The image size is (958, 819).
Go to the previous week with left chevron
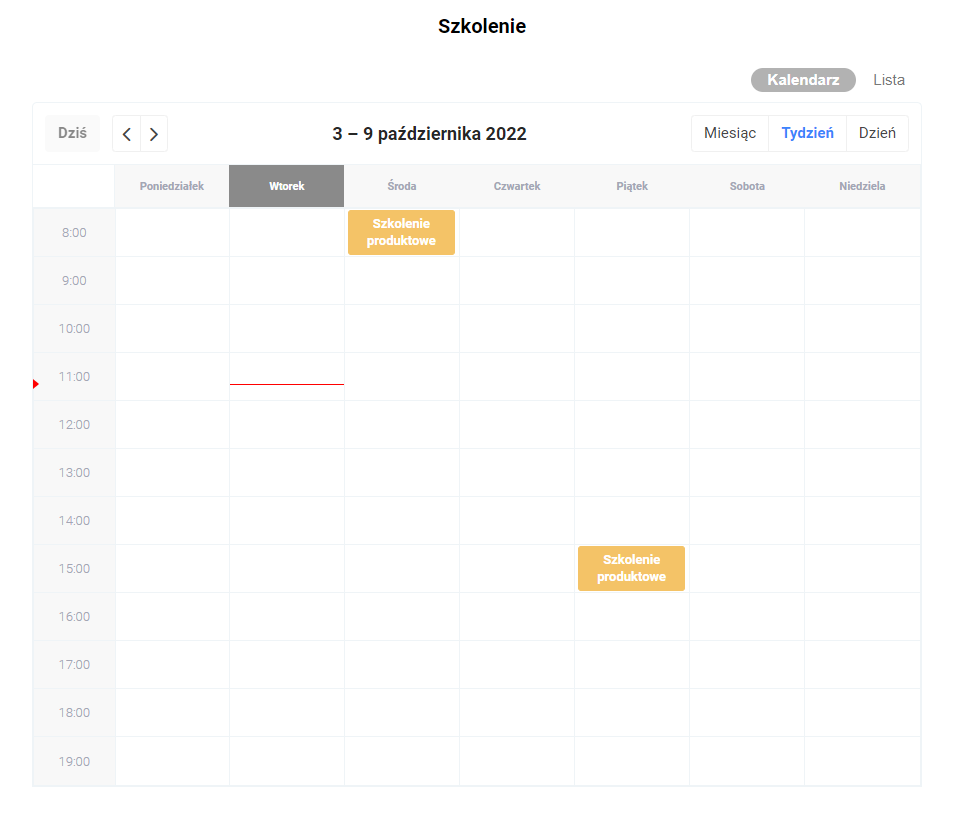pyautogui.click(x=127, y=134)
